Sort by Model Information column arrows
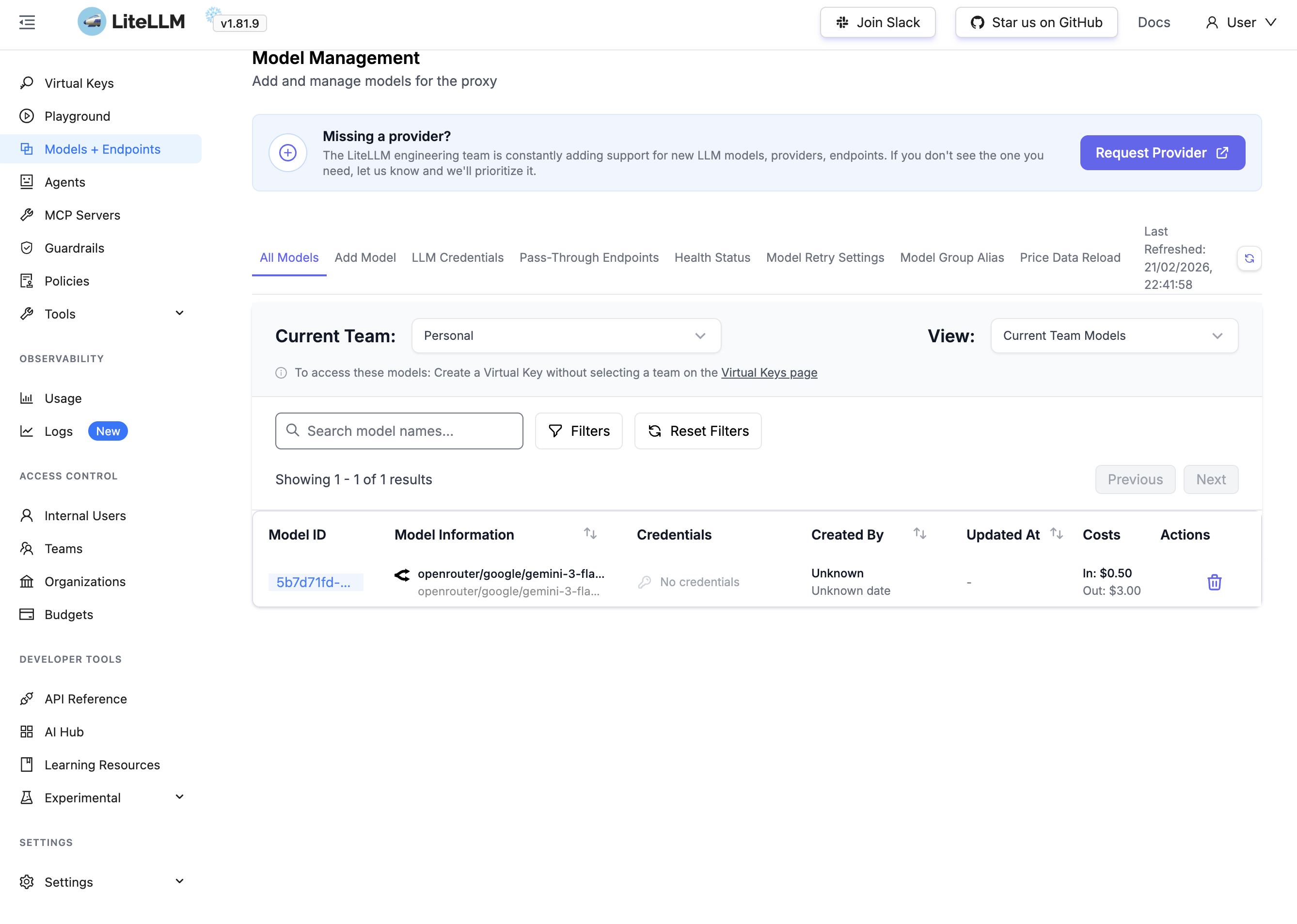The width and height of the screenshot is (1297, 924). [590, 534]
